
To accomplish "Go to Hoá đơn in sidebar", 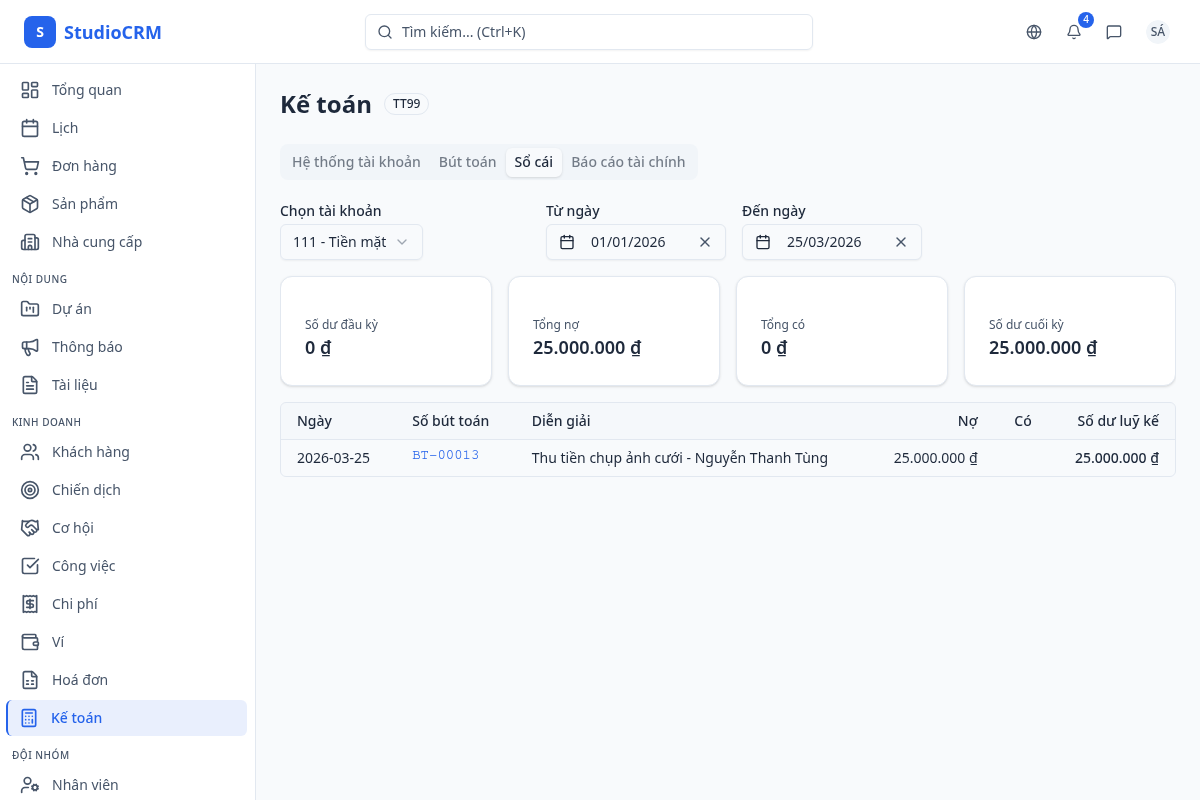I will [80, 680].
